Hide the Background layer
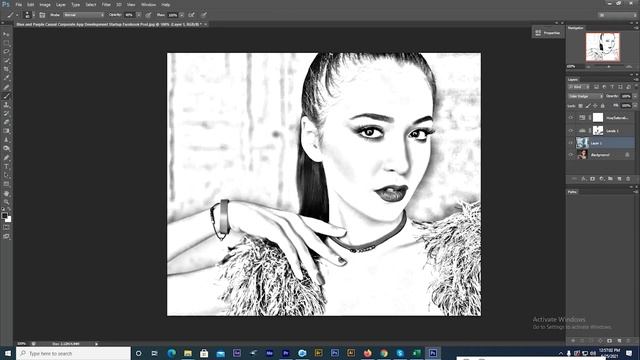Viewport: 640px width, 360px height. click(571, 155)
